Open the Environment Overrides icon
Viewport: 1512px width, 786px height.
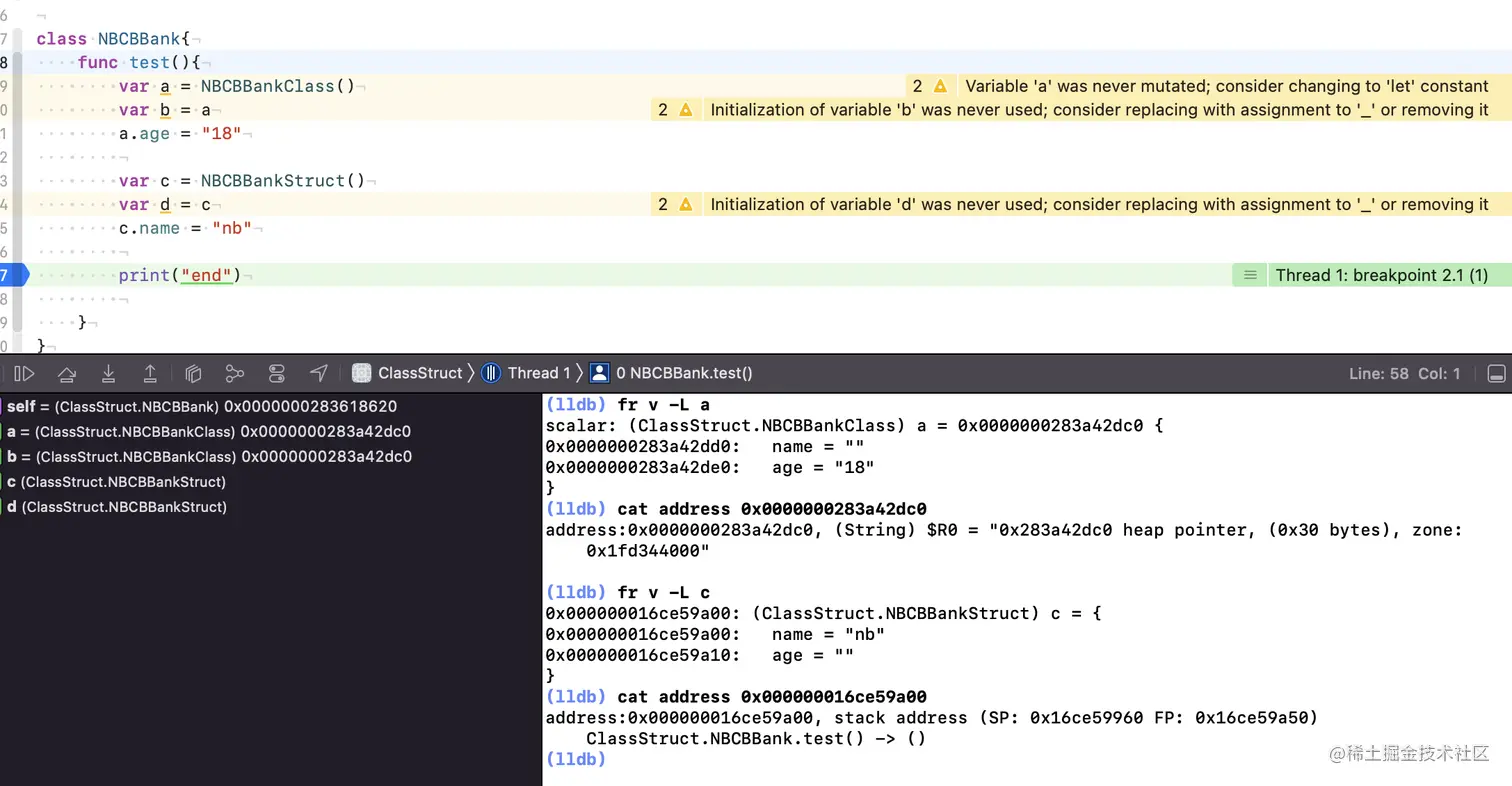(277, 373)
